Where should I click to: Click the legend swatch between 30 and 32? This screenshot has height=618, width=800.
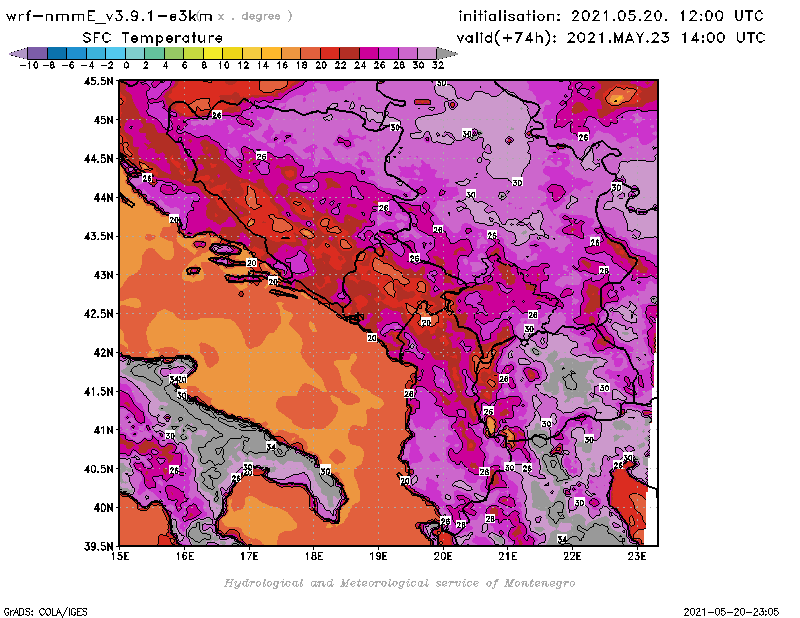427,53
